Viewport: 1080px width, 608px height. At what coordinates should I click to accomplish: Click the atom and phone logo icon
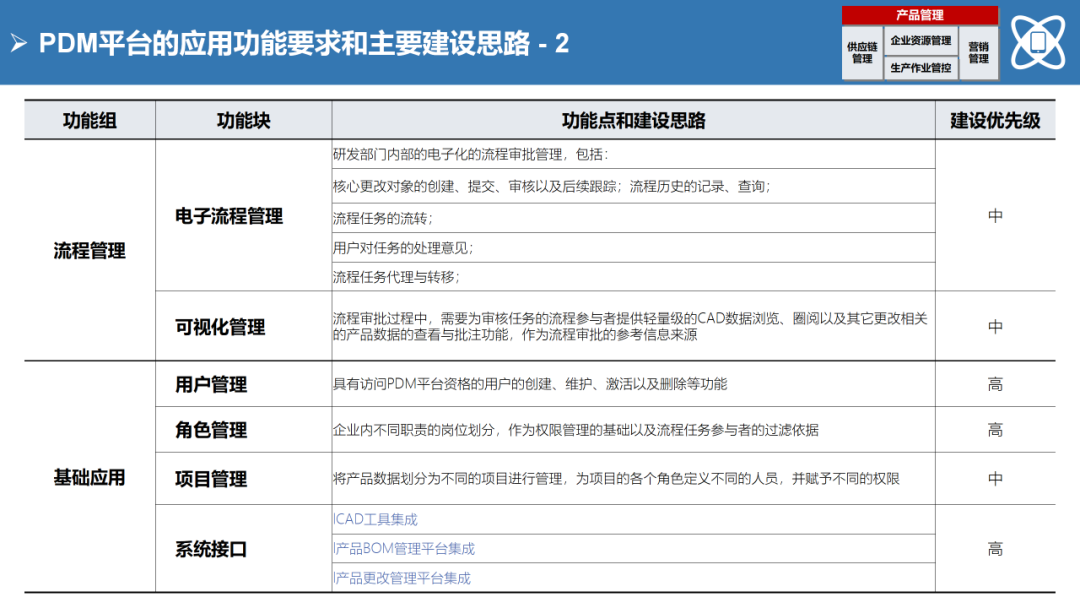[x=1038, y=42]
